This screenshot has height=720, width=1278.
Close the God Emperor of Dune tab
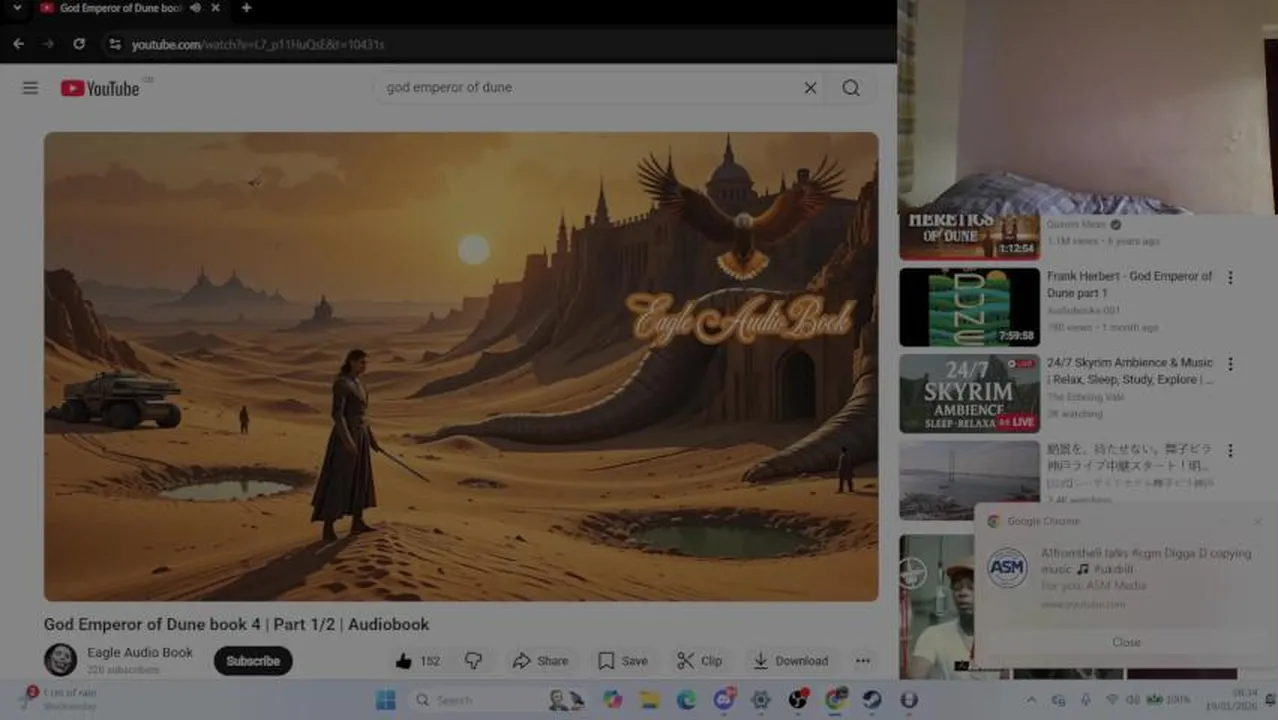215,8
